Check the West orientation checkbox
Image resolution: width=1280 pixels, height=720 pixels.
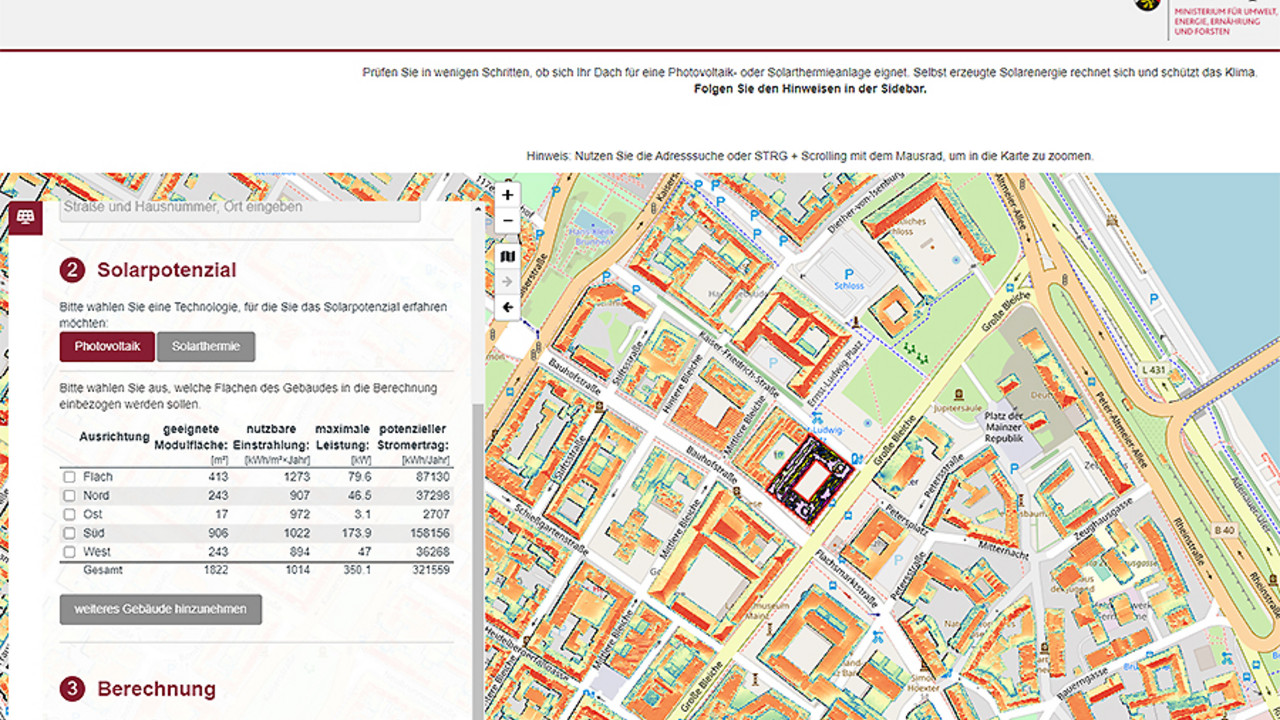point(69,552)
